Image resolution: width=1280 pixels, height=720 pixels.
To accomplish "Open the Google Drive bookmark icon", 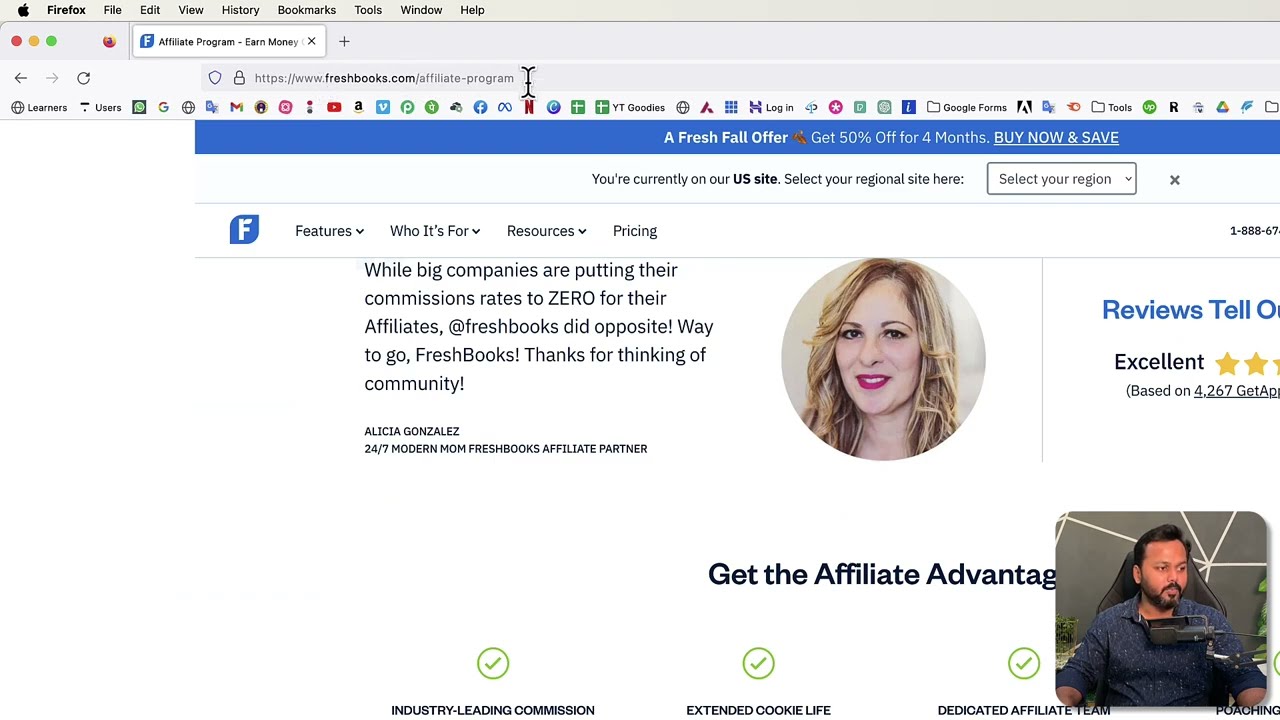I will pos(1222,107).
